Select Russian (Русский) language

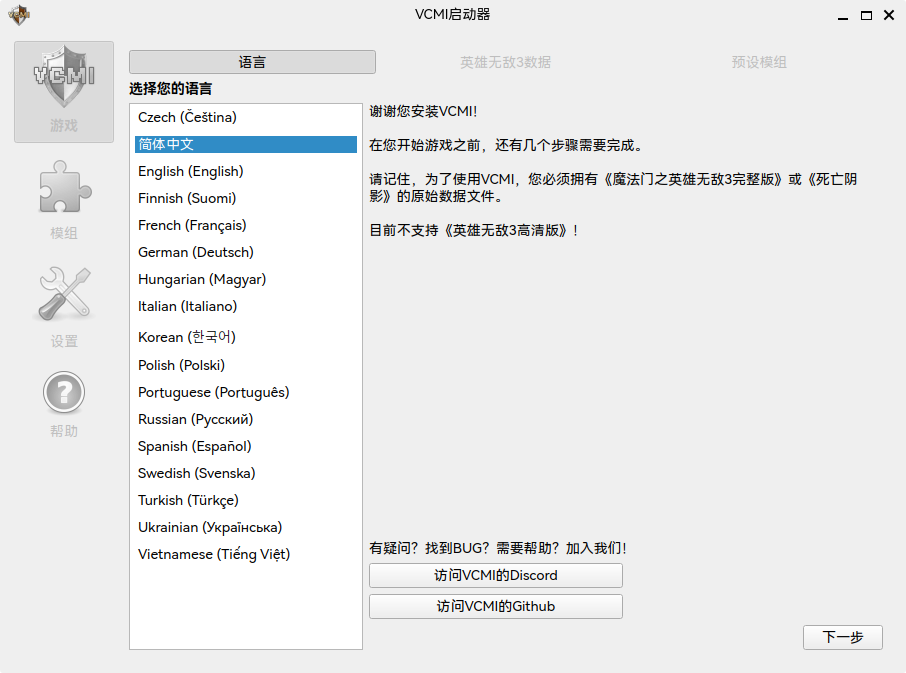[246, 419]
